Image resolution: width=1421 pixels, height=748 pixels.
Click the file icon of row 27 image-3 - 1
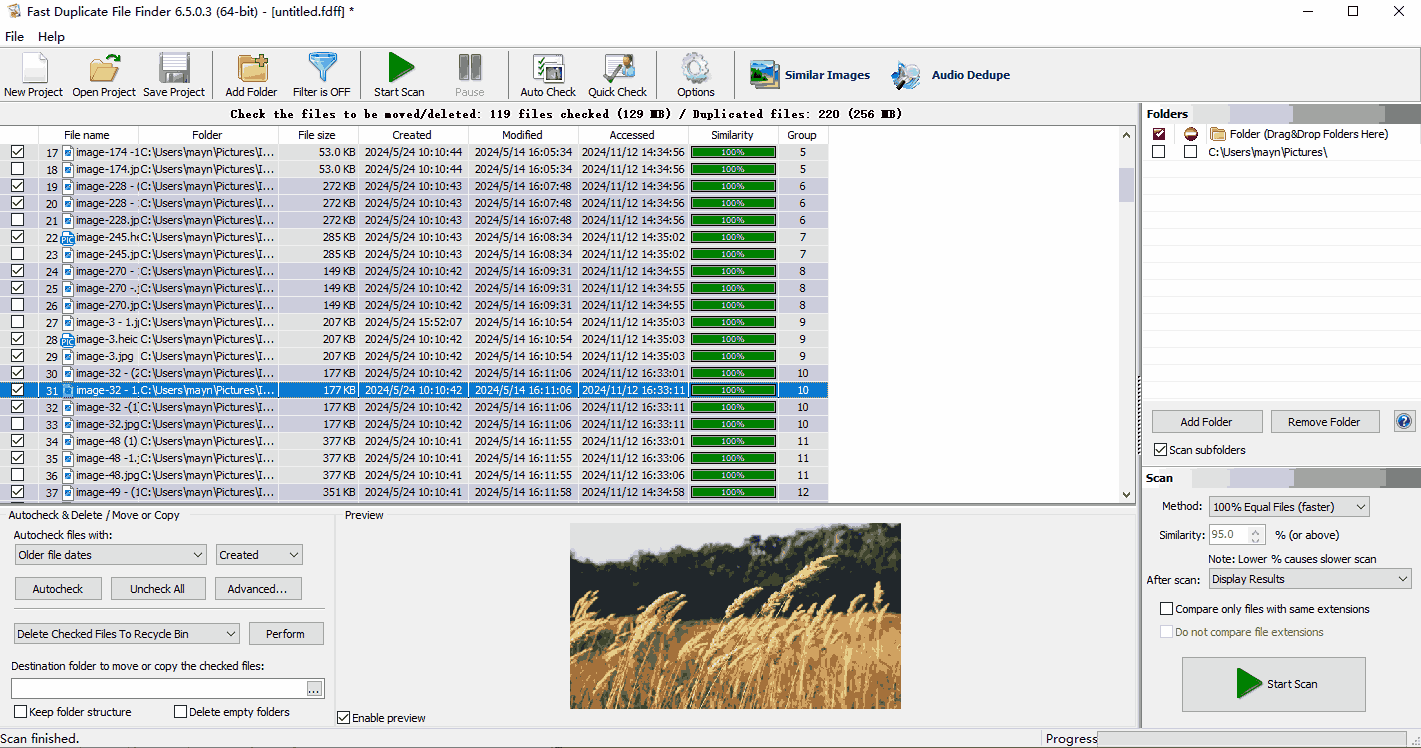tap(68, 322)
